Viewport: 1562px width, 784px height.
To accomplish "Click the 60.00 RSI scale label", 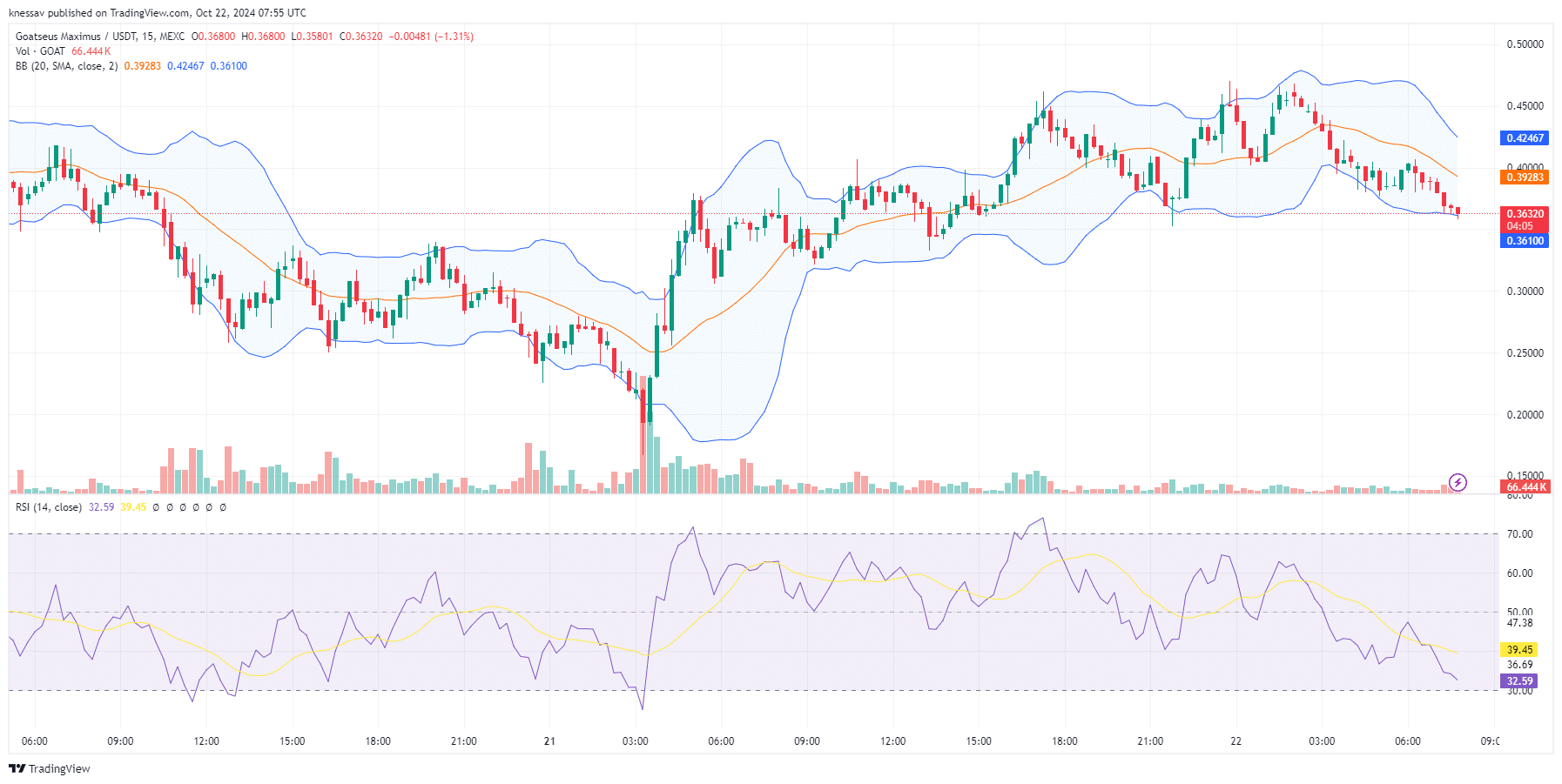I will click(1519, 573).
